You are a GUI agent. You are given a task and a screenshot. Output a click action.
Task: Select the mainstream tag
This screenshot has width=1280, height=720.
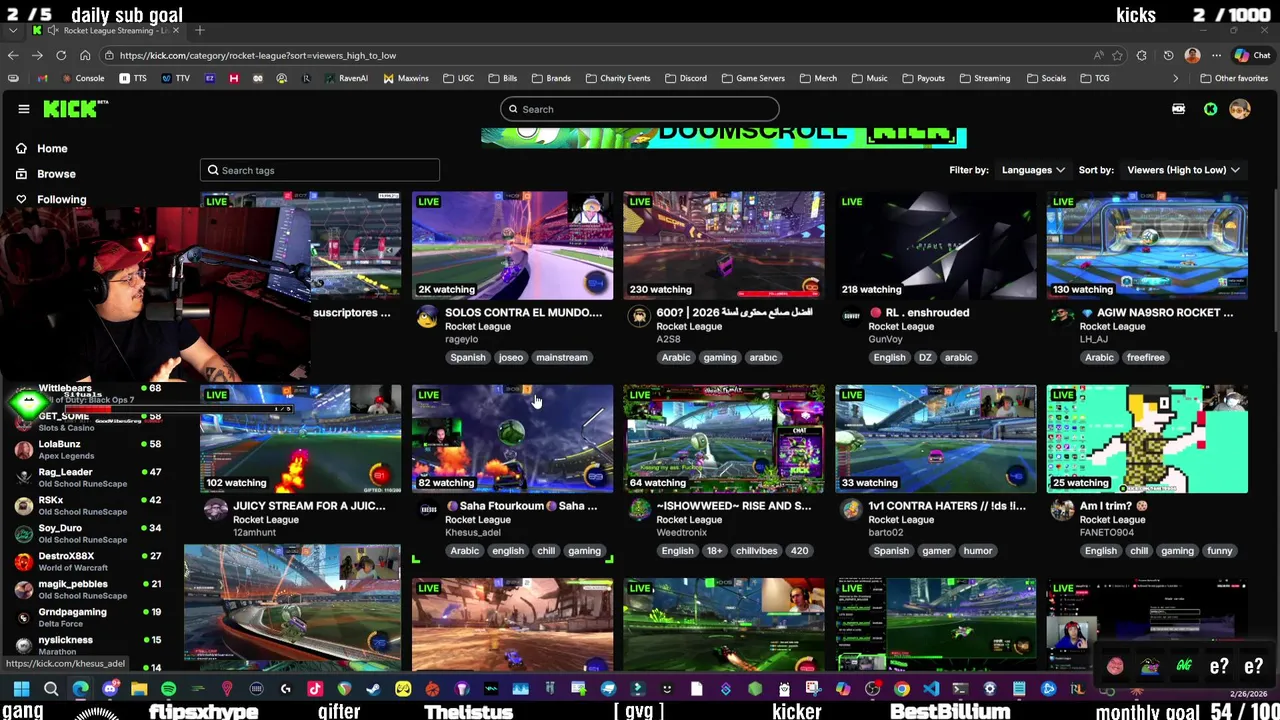point(561,357)
